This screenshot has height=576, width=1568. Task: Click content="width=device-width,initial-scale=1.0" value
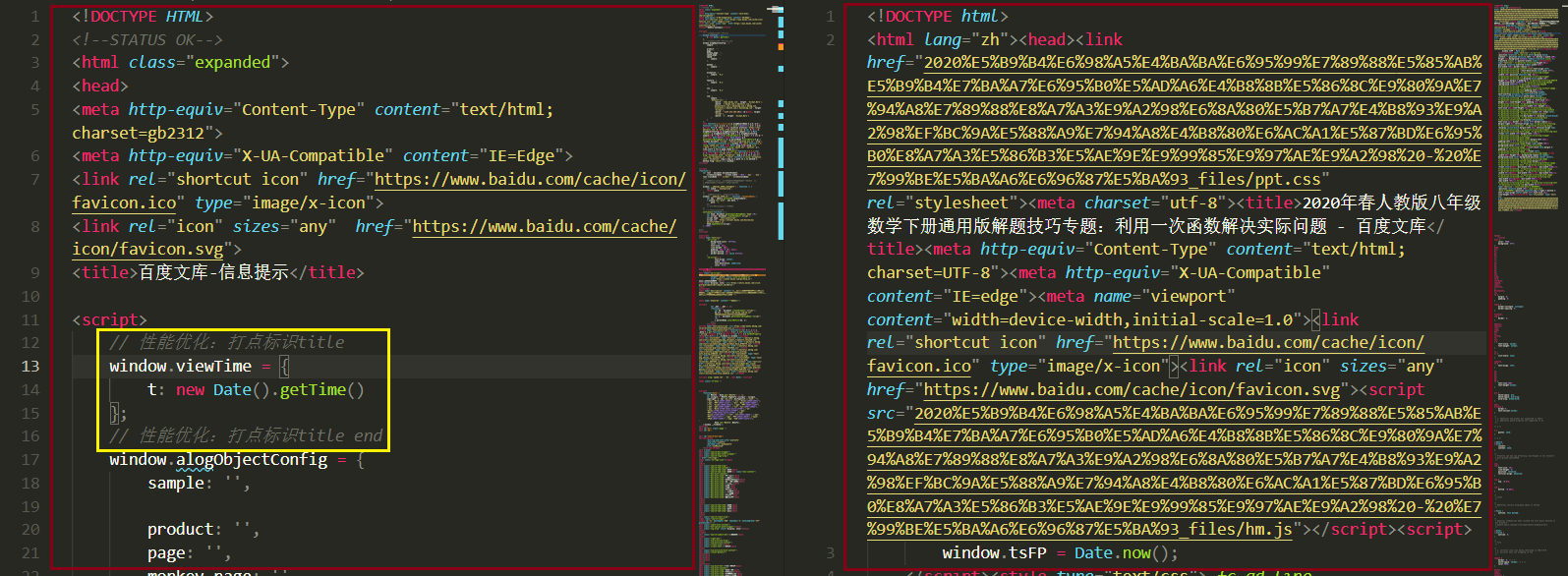click(x=1084, y=319)
